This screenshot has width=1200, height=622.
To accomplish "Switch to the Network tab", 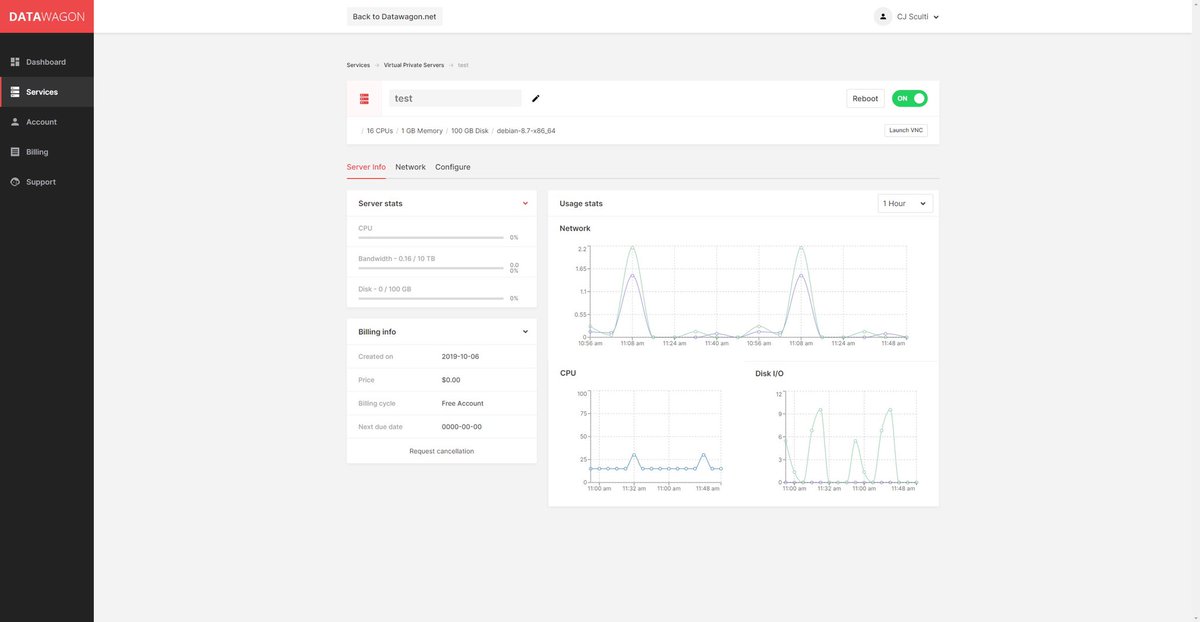I will 410,167.
